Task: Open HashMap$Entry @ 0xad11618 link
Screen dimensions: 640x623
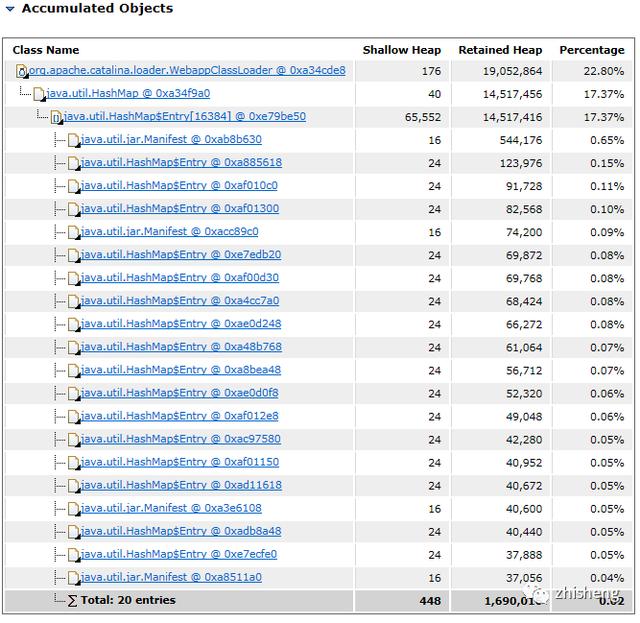Action: click(181, 485)
